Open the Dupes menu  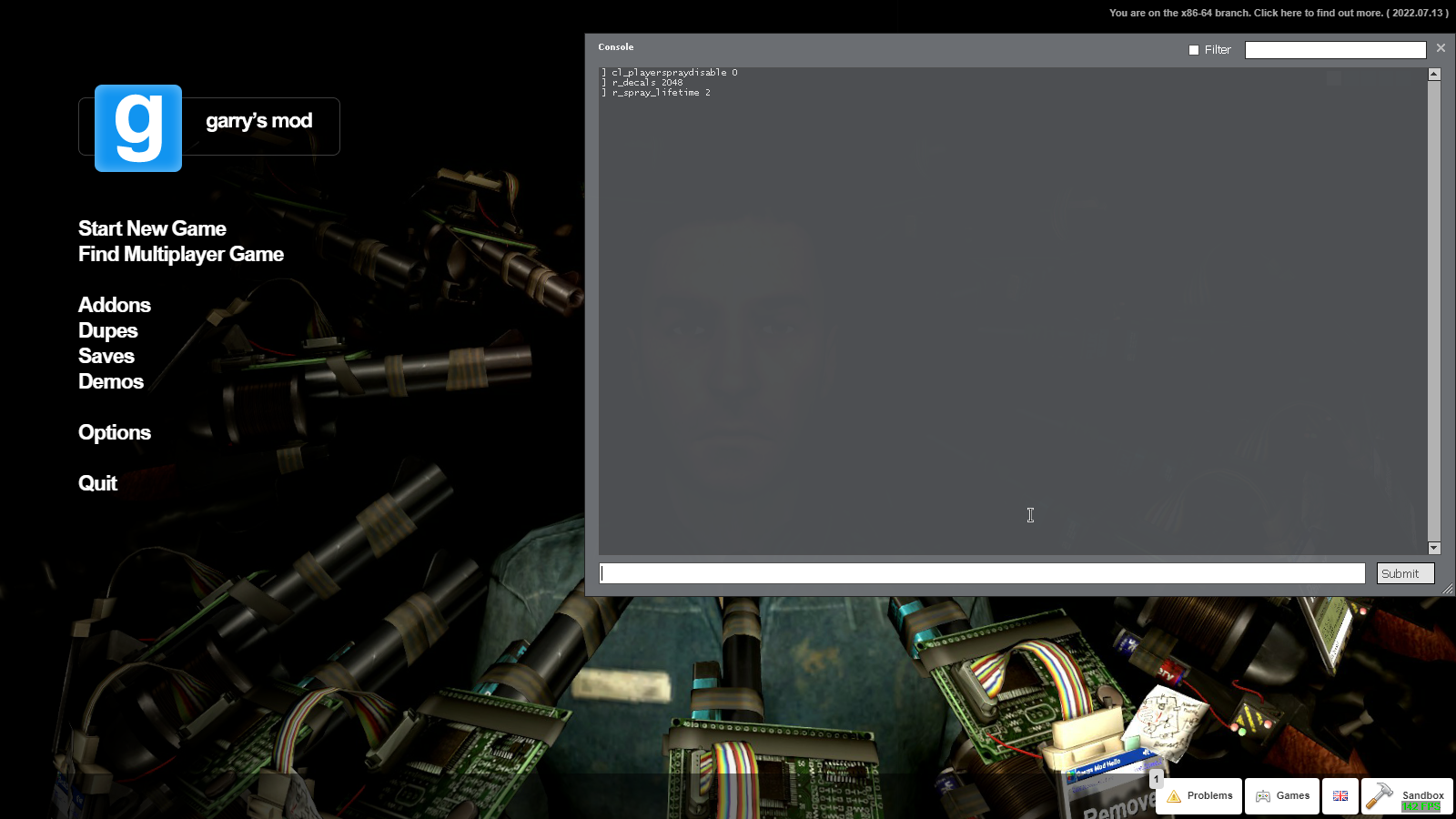click(x=108, y=330)
